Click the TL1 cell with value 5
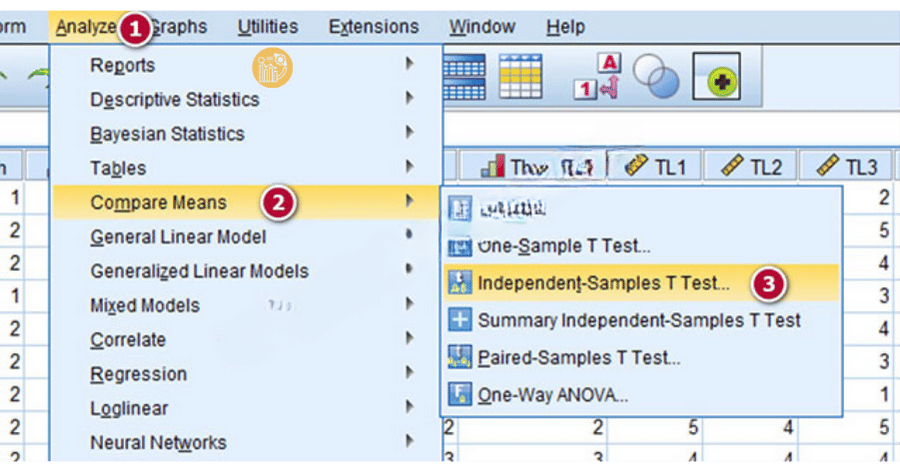This screenshot has height=472, width=900. [x=655, y=427]
